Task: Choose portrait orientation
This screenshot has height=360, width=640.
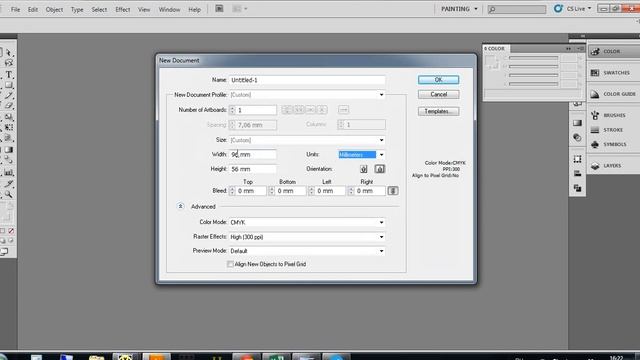Action: point(364,169)
